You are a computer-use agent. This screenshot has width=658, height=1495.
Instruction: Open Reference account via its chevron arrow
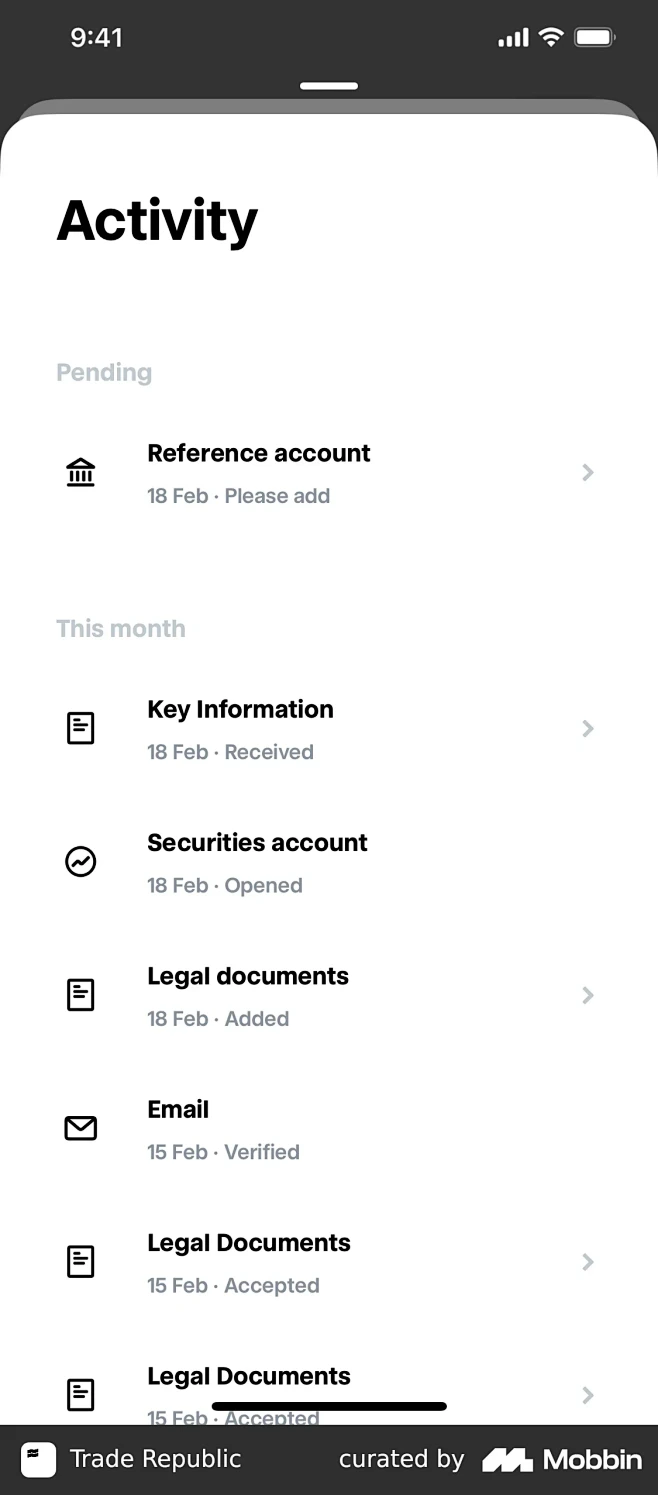pos(588,472)
